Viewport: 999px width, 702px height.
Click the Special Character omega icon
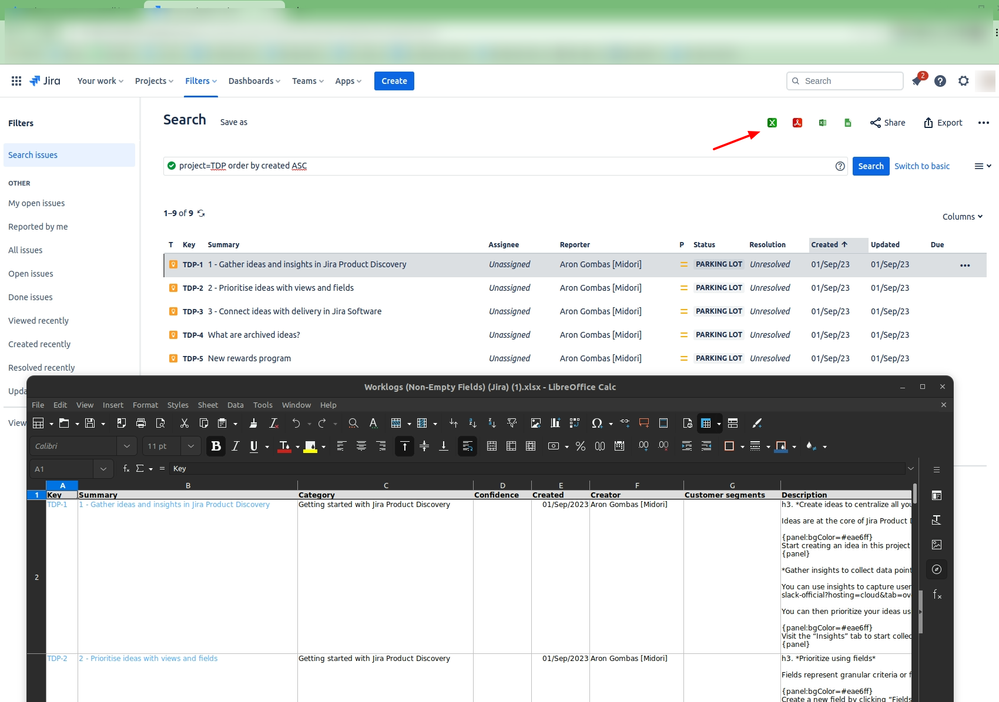(596, 423)
